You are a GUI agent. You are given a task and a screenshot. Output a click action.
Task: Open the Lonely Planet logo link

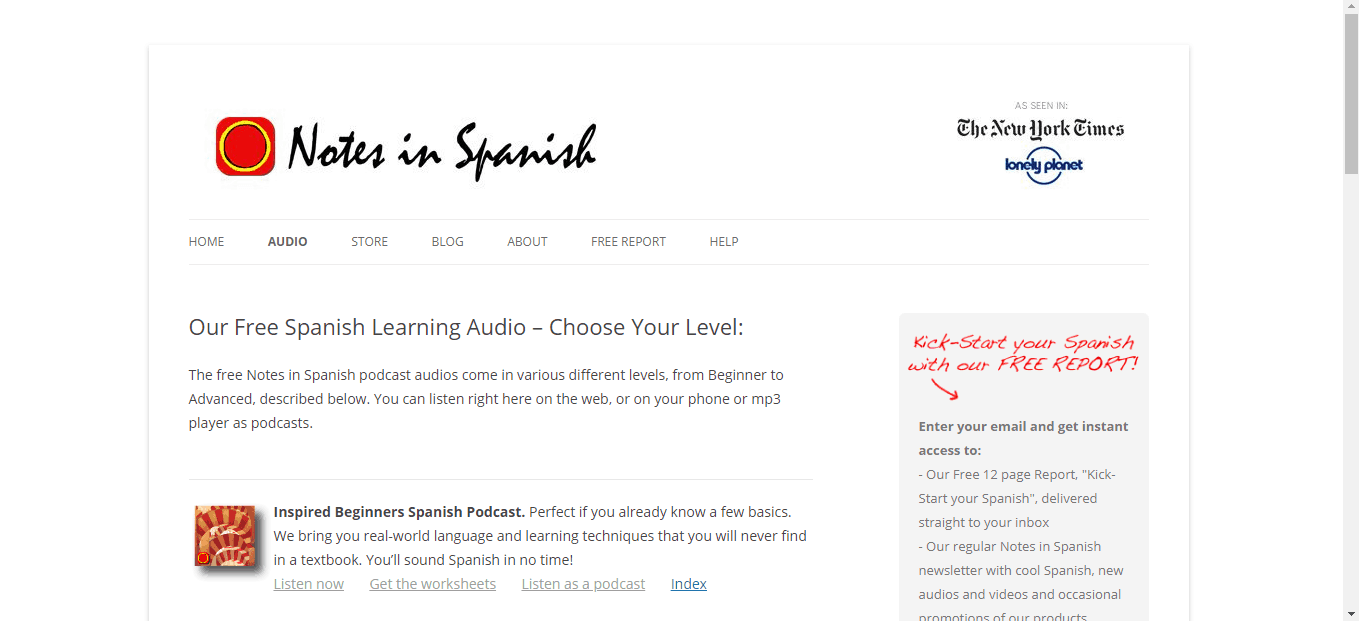[1044, 165]
